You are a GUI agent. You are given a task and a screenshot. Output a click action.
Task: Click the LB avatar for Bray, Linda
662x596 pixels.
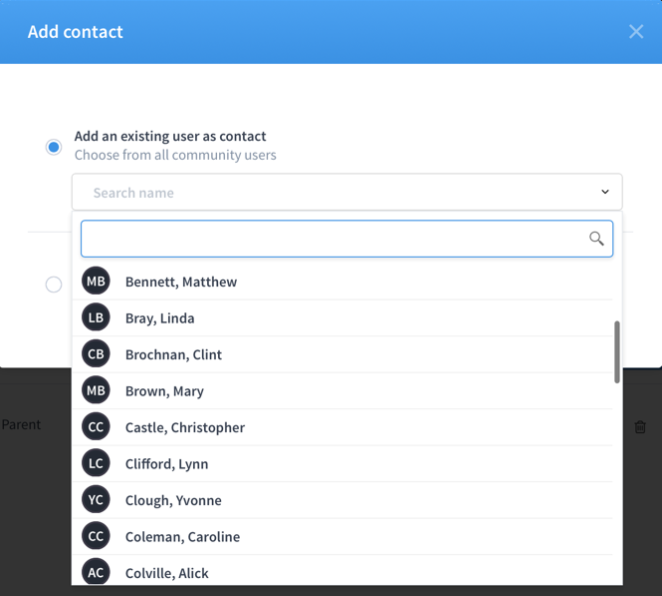click(x=96, y=317)
